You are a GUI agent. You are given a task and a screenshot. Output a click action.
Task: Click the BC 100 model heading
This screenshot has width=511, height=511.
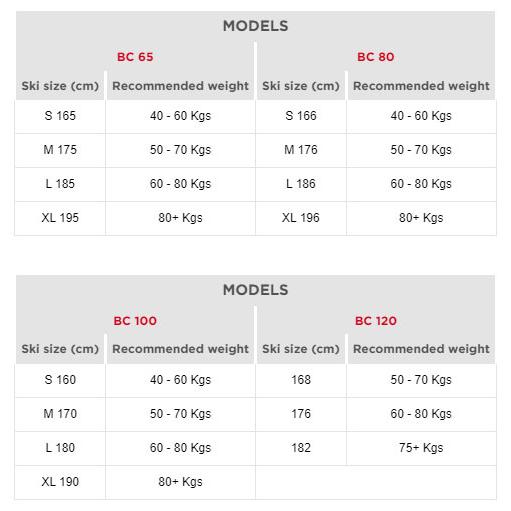pos(135,321)
